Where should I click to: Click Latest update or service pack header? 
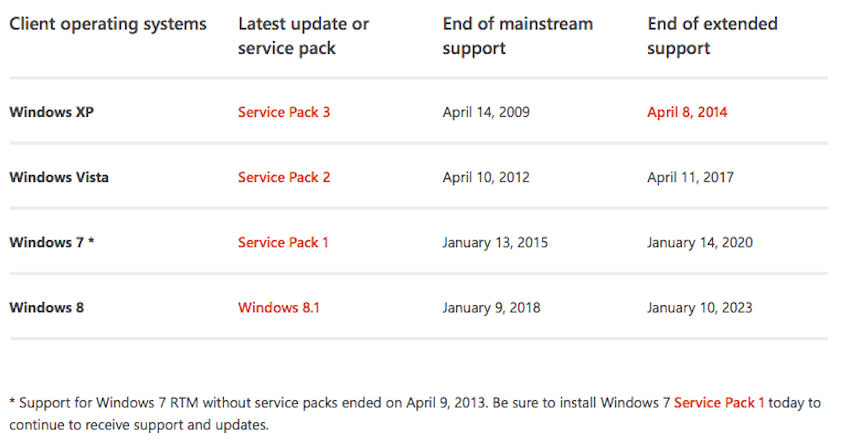click(304, 36)
